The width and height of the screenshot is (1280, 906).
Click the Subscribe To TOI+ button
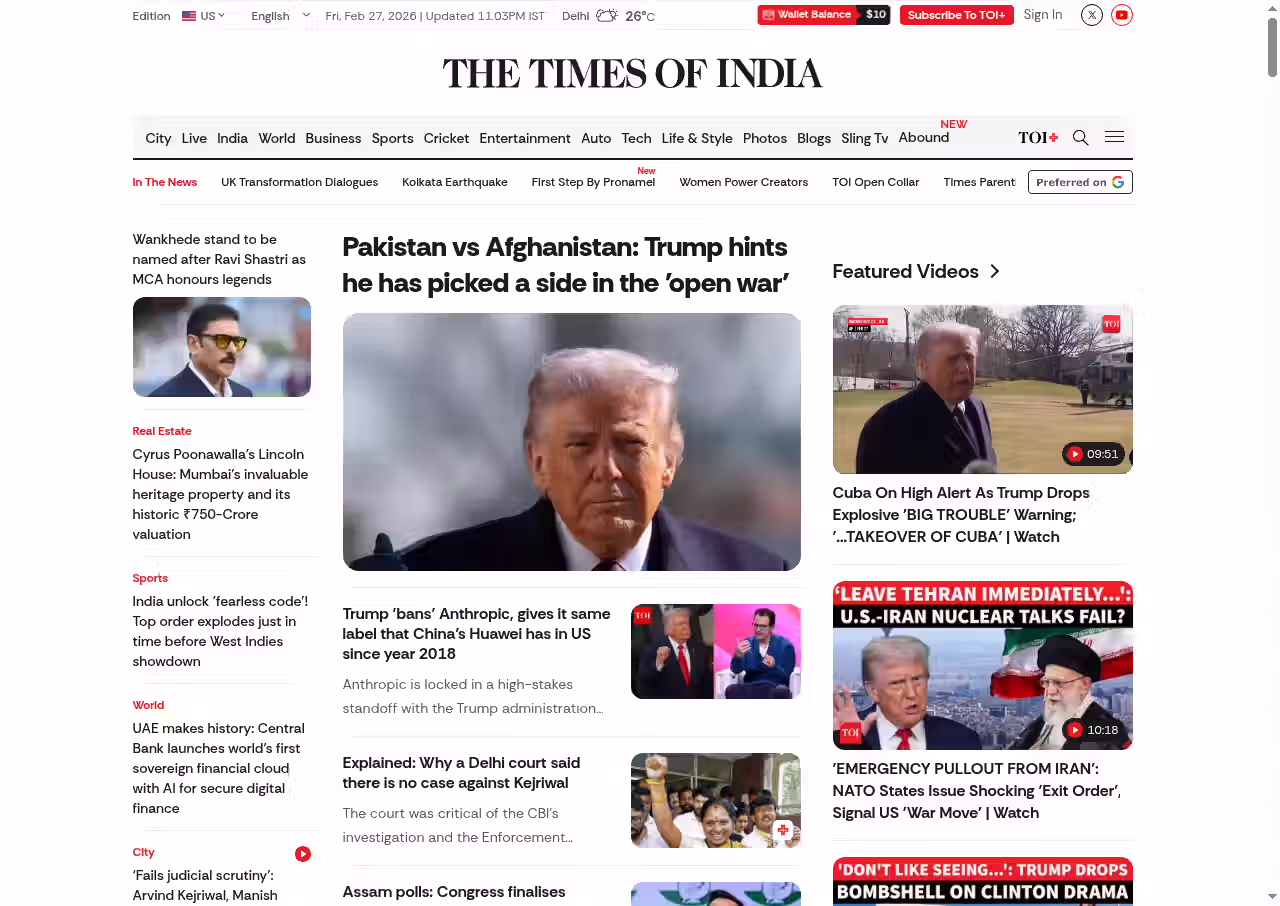pyautogui.click(x=956, y=15)
